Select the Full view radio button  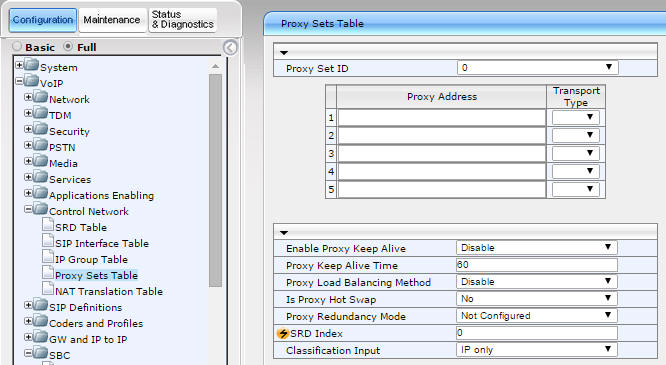[68, 46]
